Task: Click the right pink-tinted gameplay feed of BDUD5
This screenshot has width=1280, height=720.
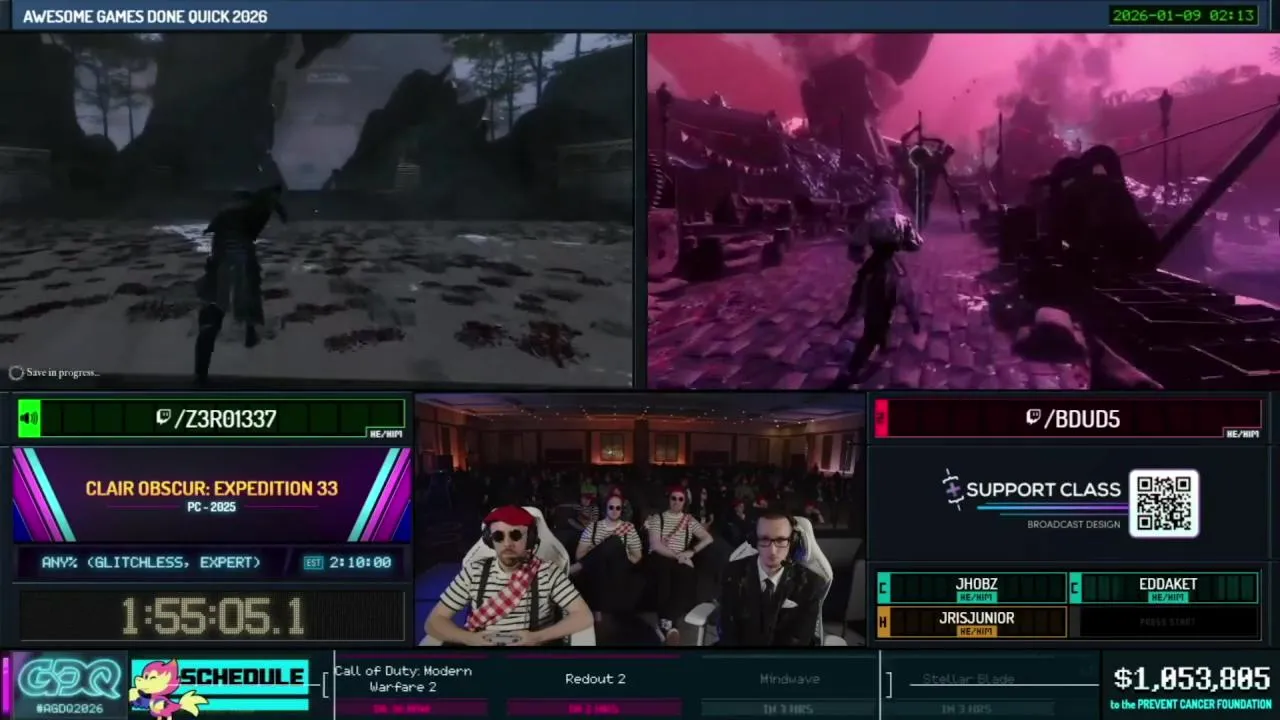Action: [963, 211]
